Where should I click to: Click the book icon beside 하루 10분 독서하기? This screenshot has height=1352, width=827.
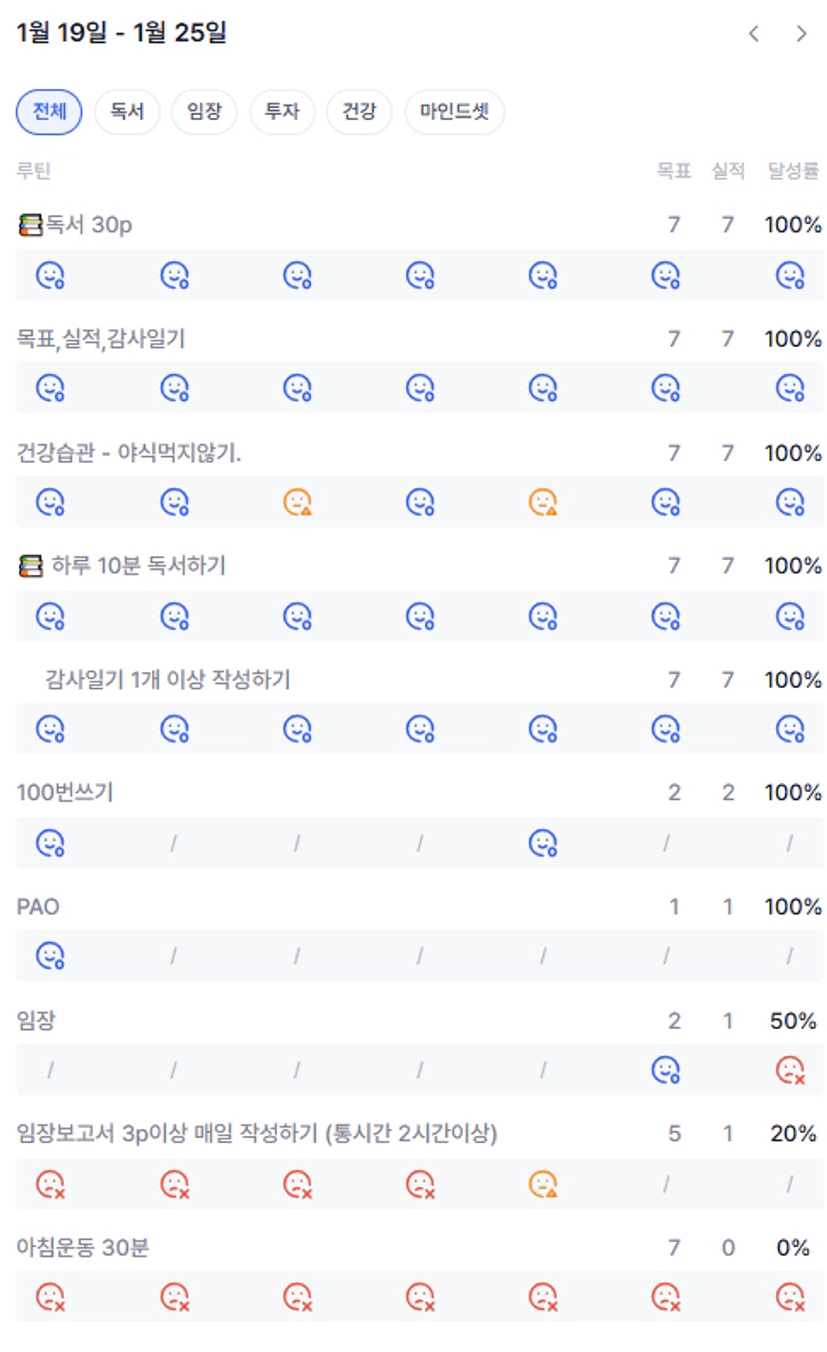[x=30, y=566]
